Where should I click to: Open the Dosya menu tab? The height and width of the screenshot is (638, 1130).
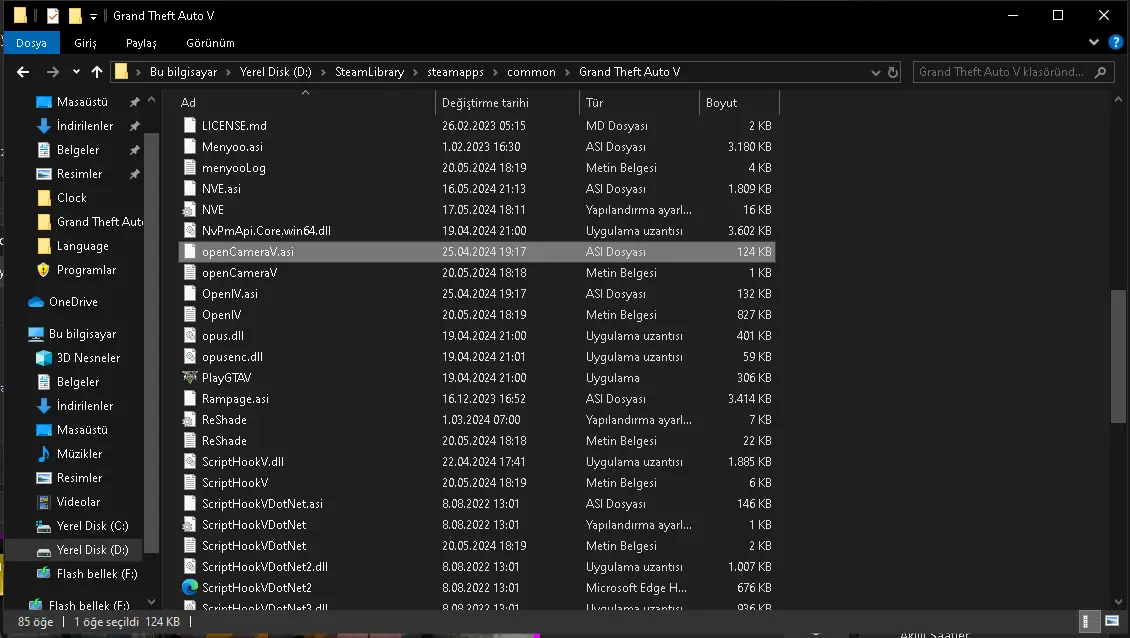point(32,43)
